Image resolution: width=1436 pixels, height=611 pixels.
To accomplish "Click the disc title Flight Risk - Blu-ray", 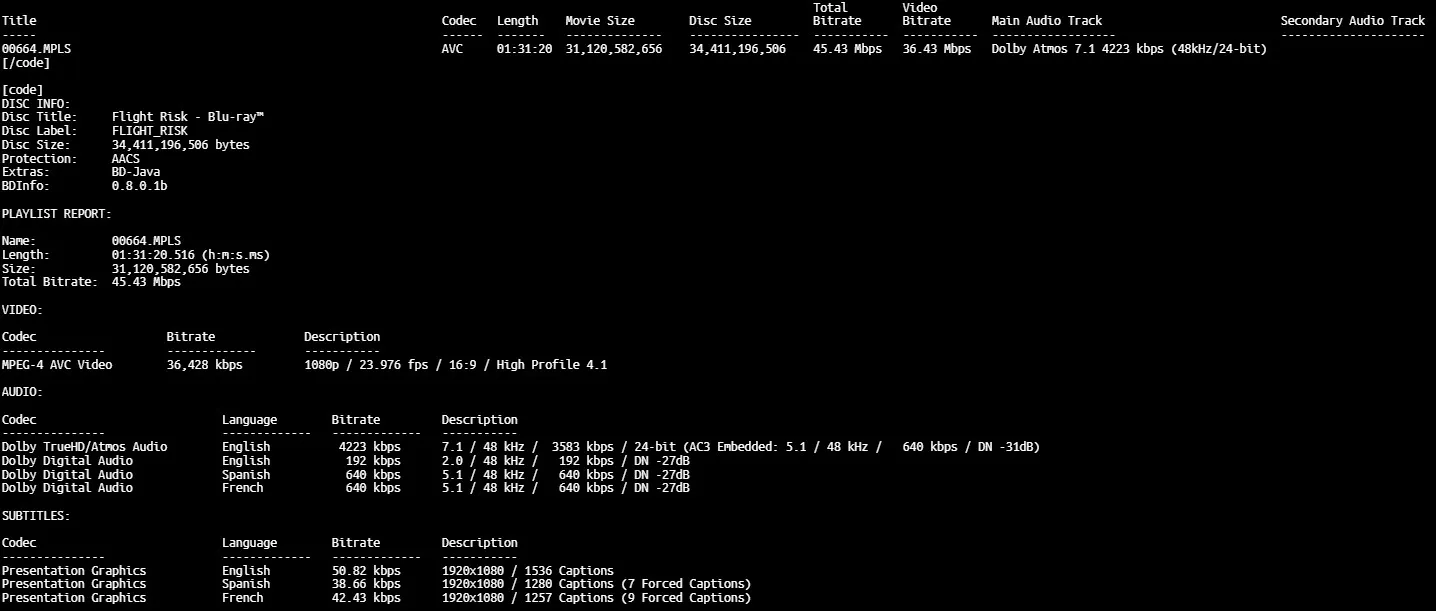I will (187, 117).
